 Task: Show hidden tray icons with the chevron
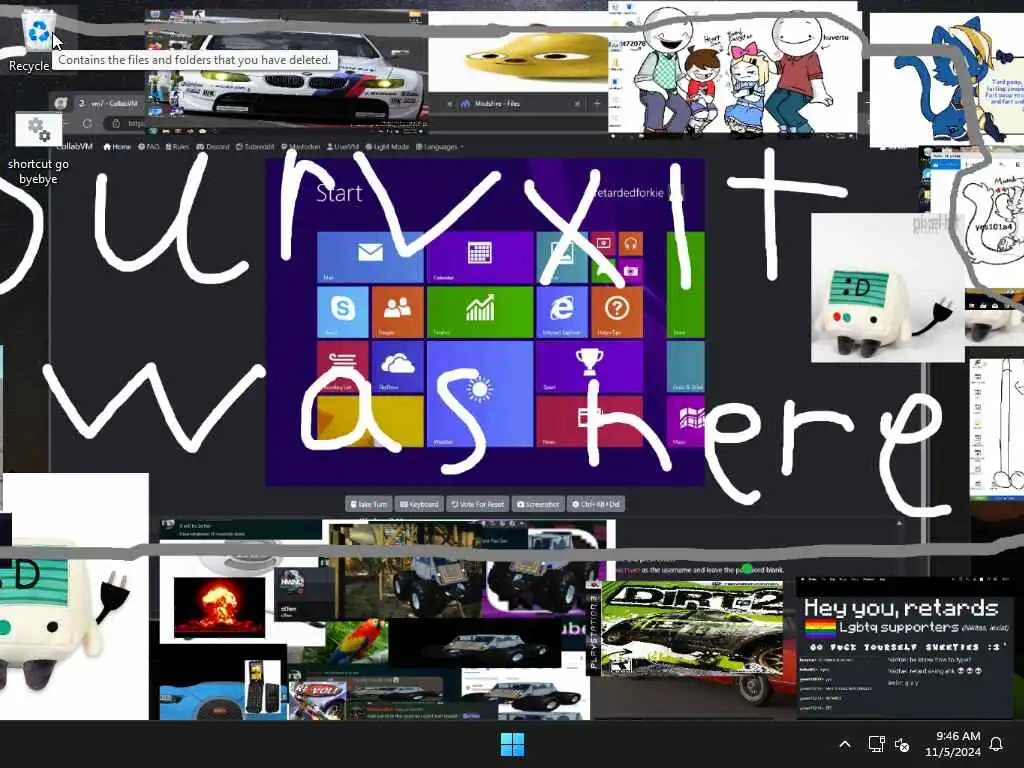click(x=844, y=744)
